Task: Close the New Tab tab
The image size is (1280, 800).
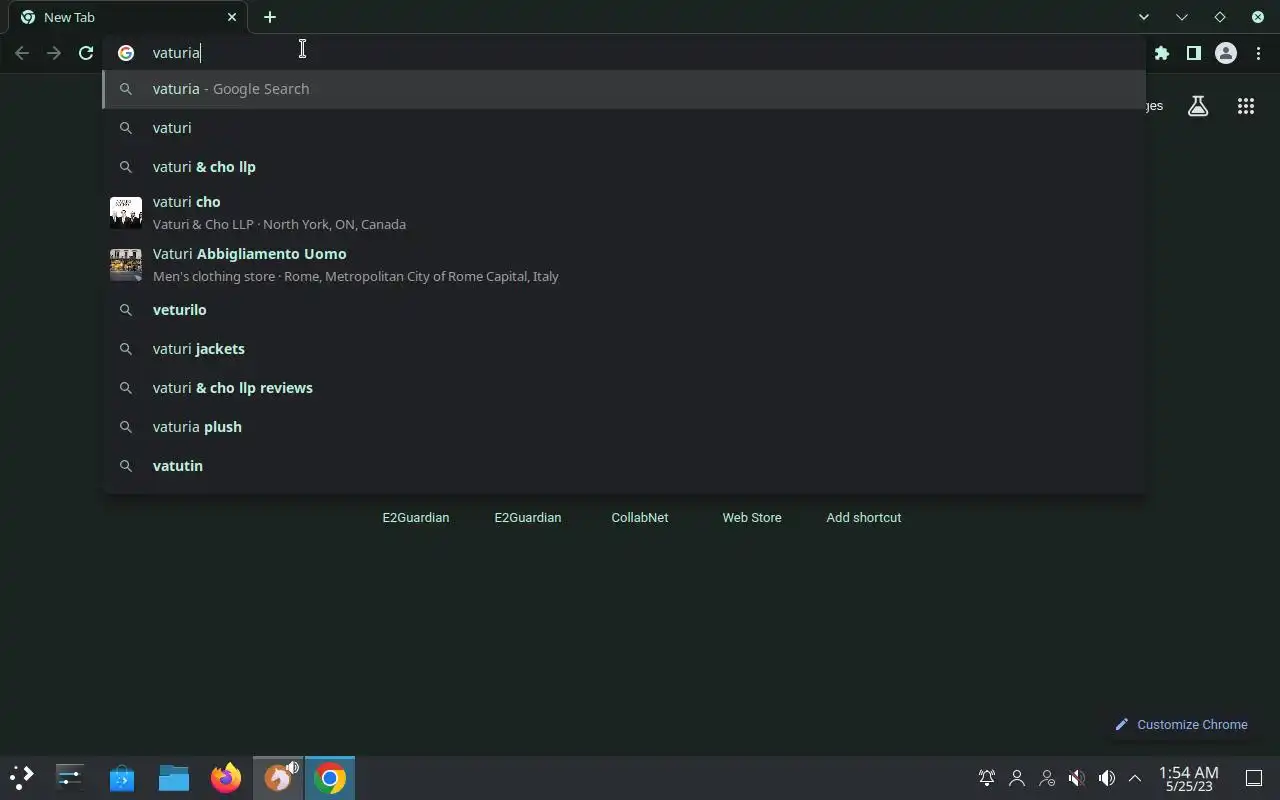Action: pos(232,17)
